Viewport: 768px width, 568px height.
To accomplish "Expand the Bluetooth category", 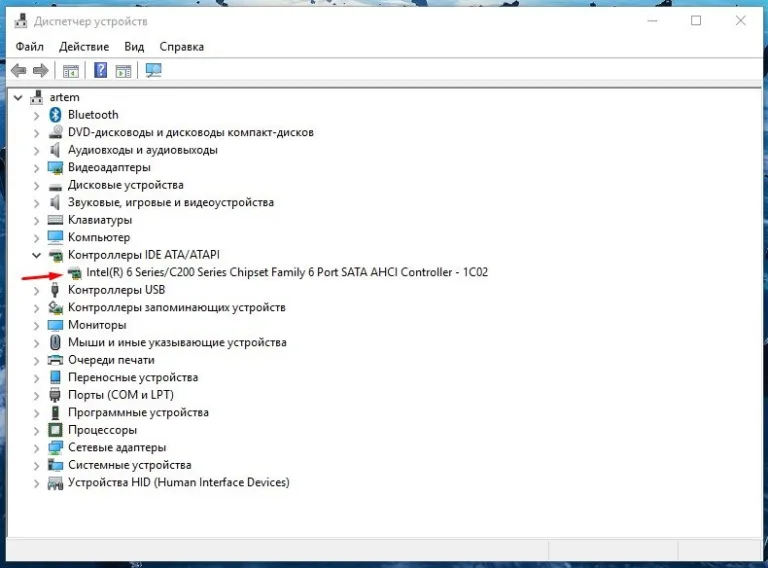I will pyautogui.click(x=36, y=116).
